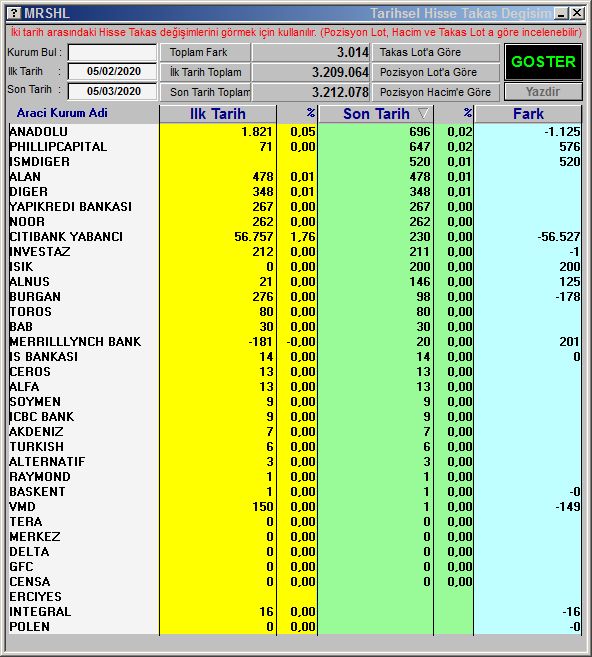This screenshot has width=592, height=657.
Task: Click the help question mark icon
Action: 14,13
